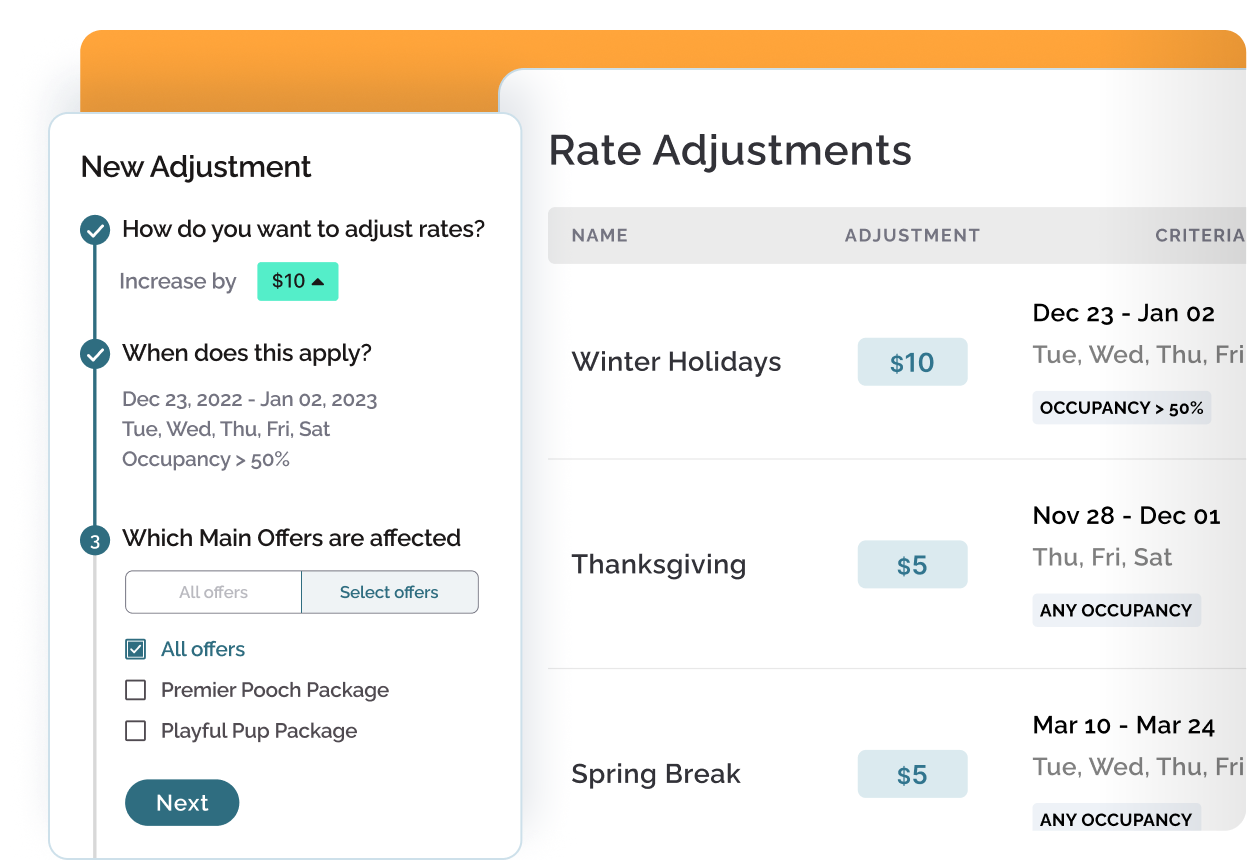Image resolution: width=1260 pixels, height=860 pixels.
Task: Click the Thanksgiving $5 adjustment badge
Action: (913, 565)
